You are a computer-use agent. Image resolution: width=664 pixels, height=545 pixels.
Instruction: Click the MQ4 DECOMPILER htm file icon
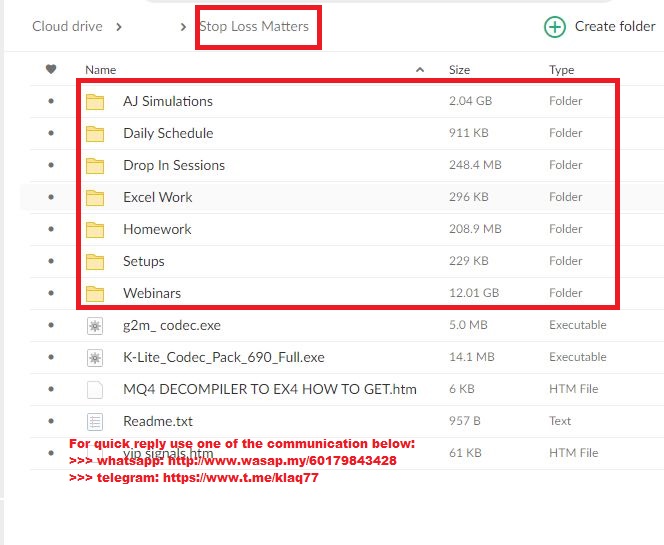tap(95, 390)
